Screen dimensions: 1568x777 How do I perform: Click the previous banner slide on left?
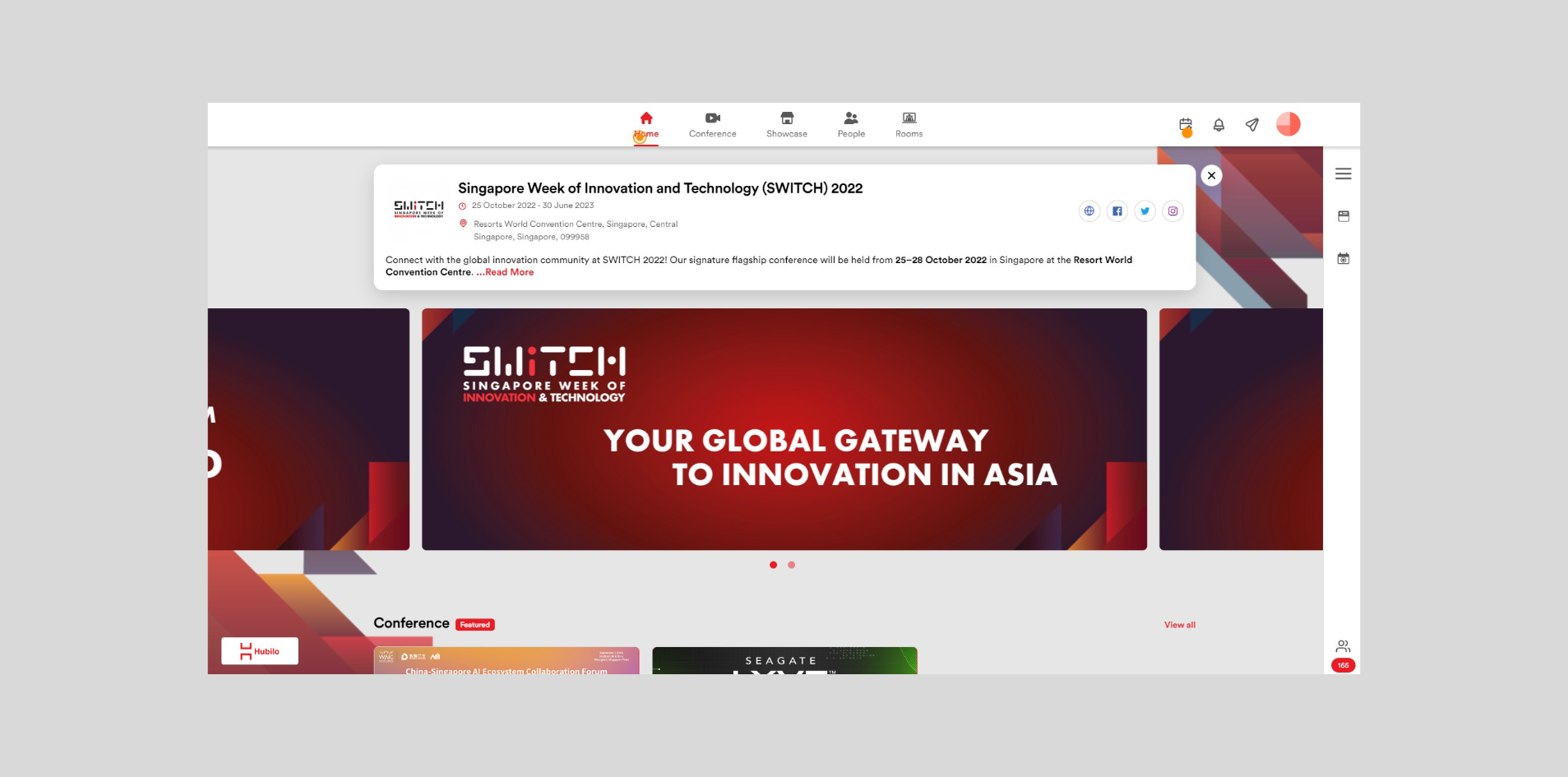coord(308,429)
